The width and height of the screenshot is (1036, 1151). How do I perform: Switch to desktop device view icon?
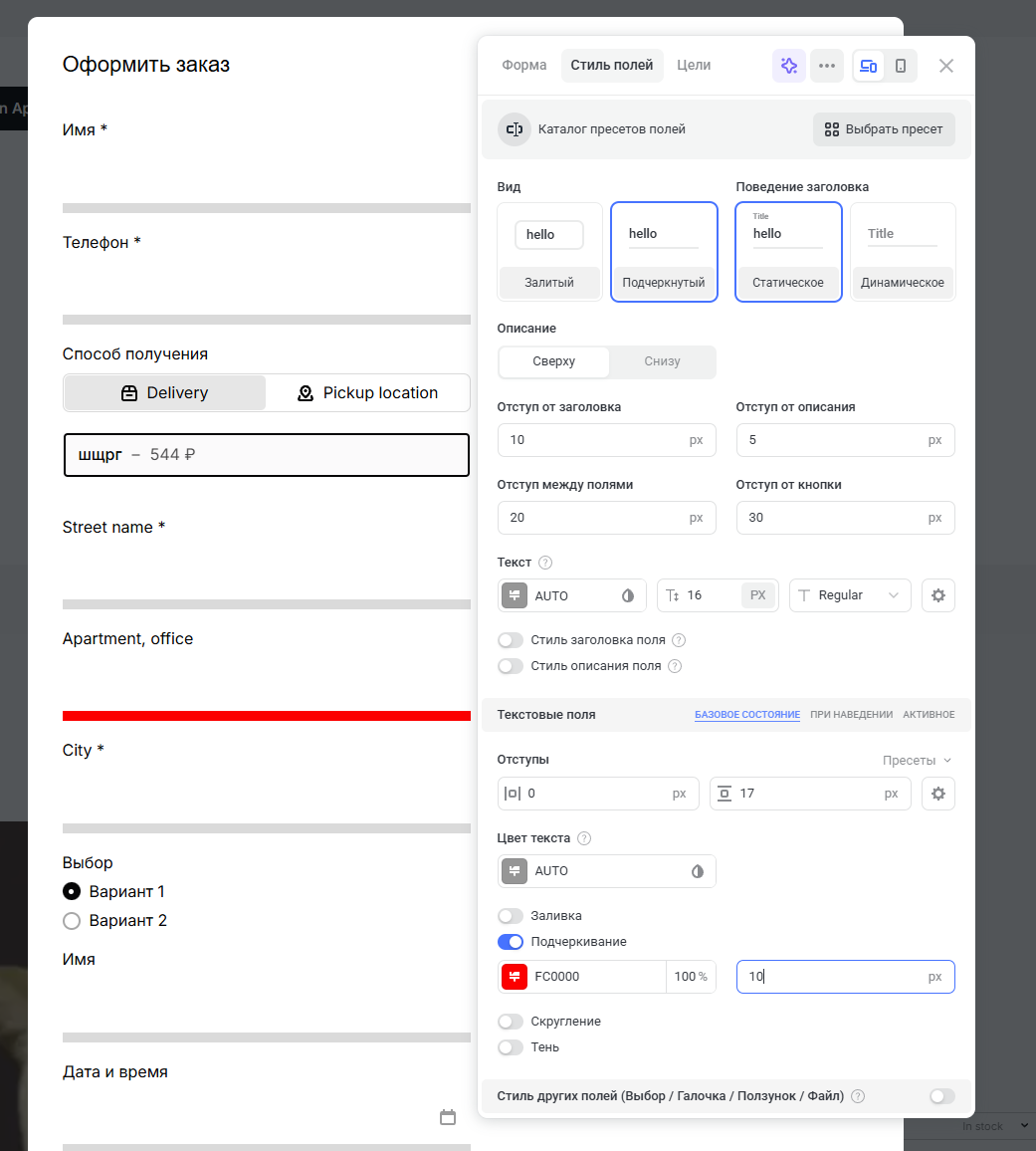869,66
